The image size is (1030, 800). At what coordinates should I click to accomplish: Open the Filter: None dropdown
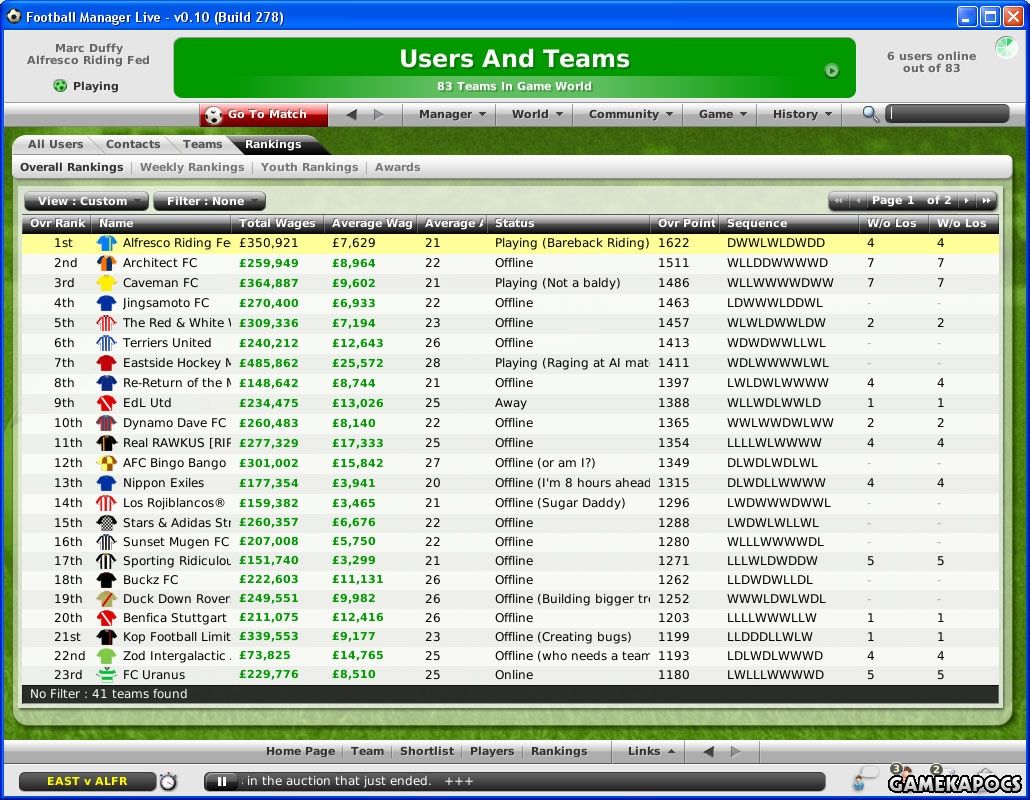click(209, 201)
